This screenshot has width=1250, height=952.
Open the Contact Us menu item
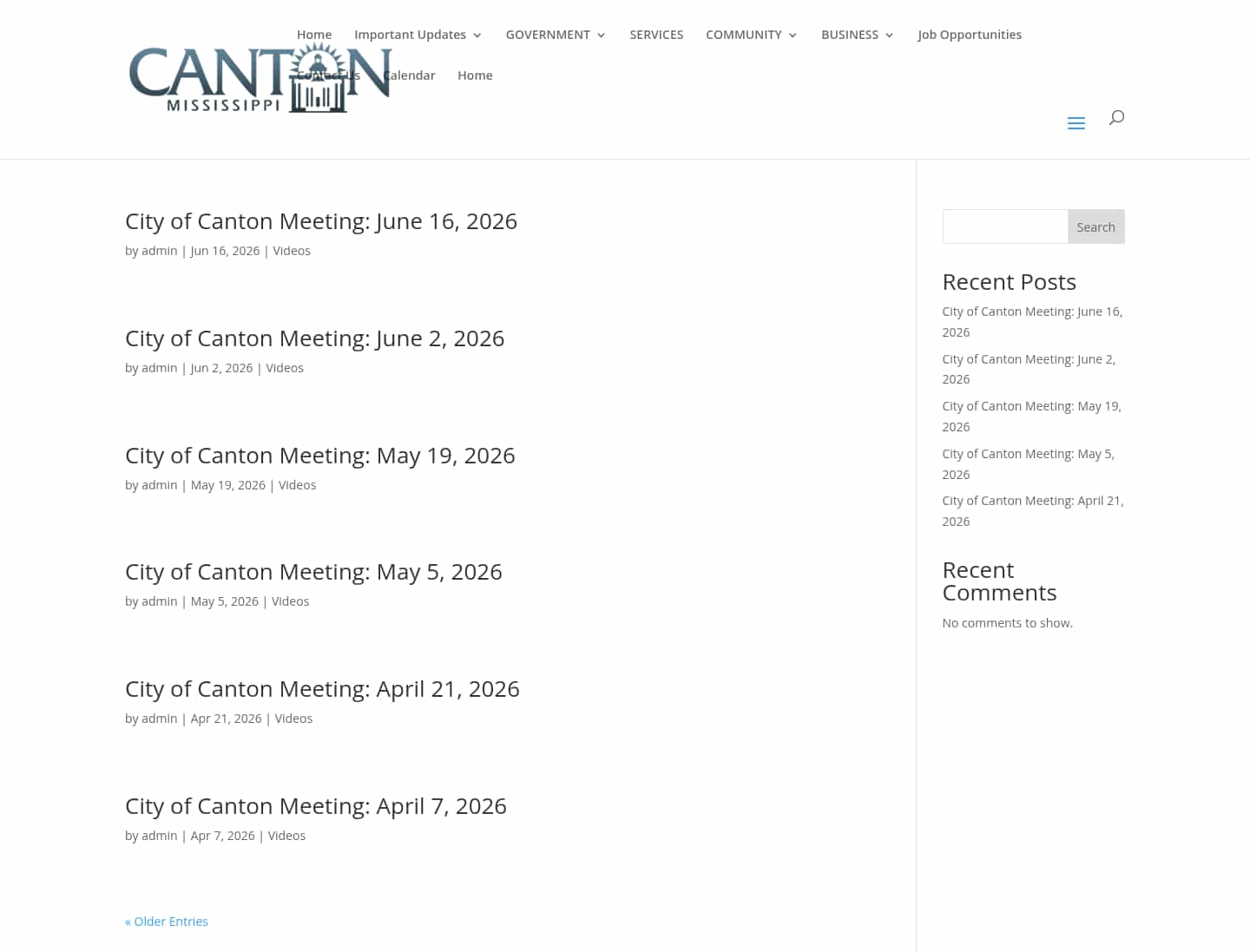pos(328,76)
